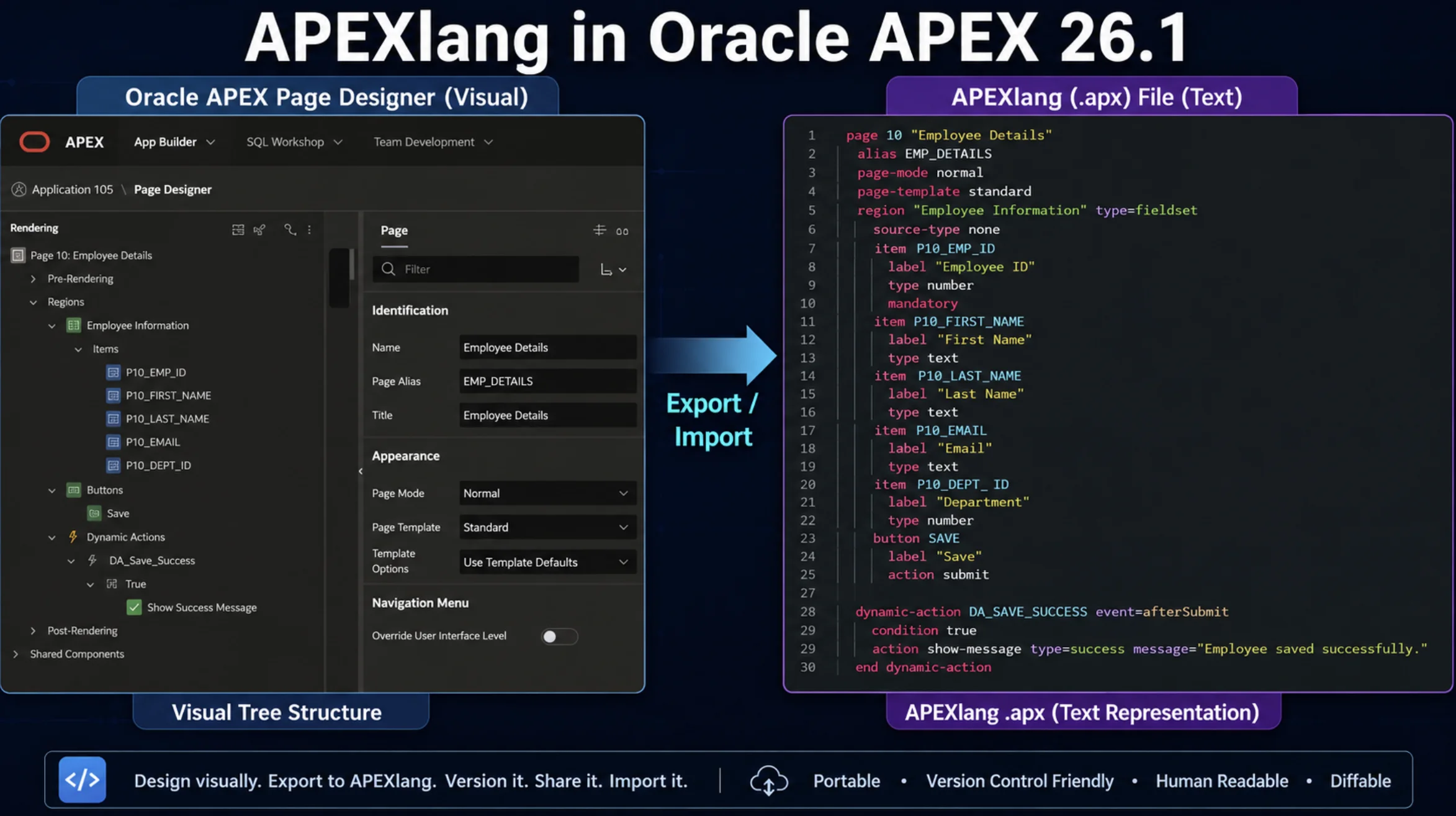Click the Name field 'Employee Details'
The height and width of the screenshot is (816, 1456).
(x=547, y=347)
